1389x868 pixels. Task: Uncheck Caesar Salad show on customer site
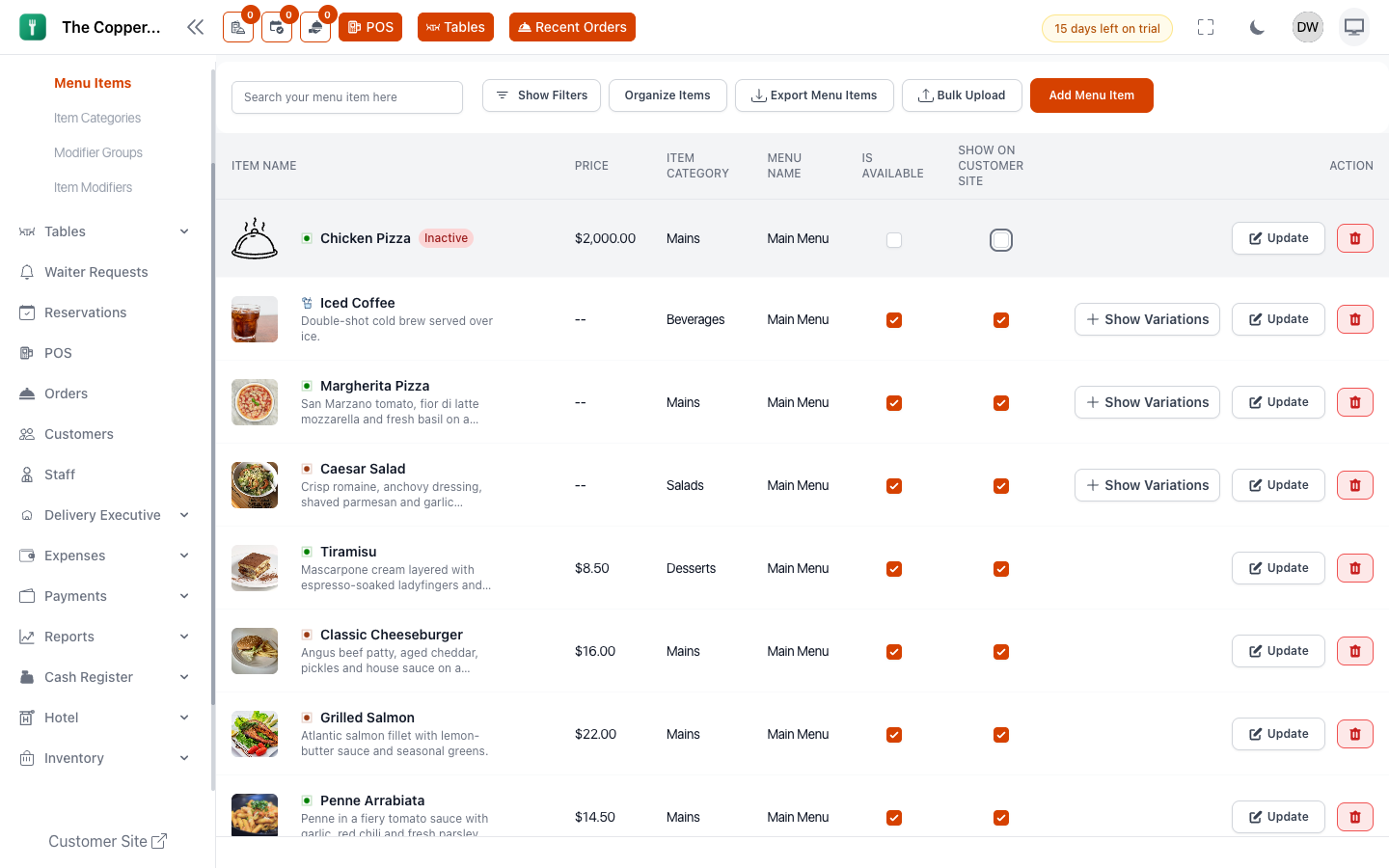[x=1001, y=486]
